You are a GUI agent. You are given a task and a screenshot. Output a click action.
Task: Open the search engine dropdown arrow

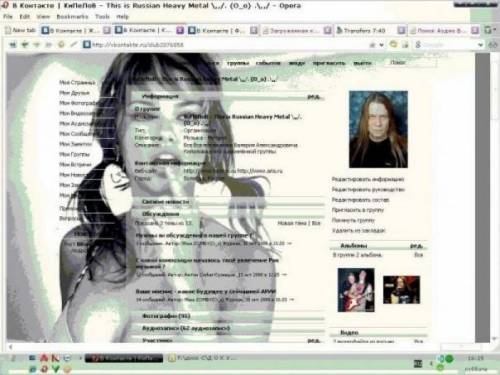(x=480, y=45)
